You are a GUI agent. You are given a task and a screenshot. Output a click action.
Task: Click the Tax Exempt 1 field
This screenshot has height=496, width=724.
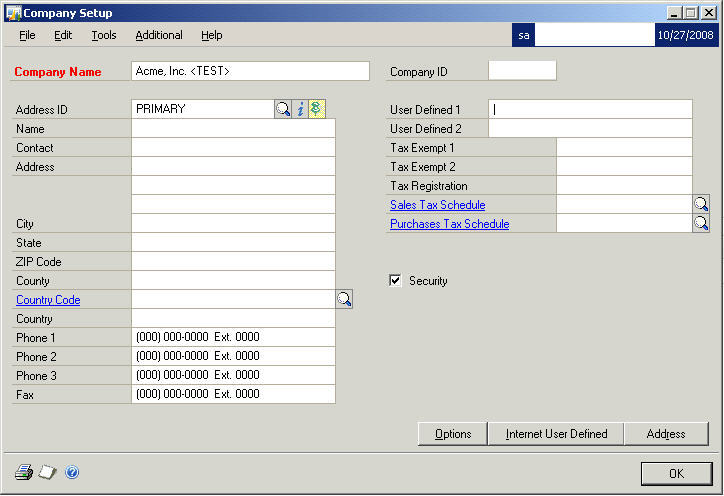[624, 147]
